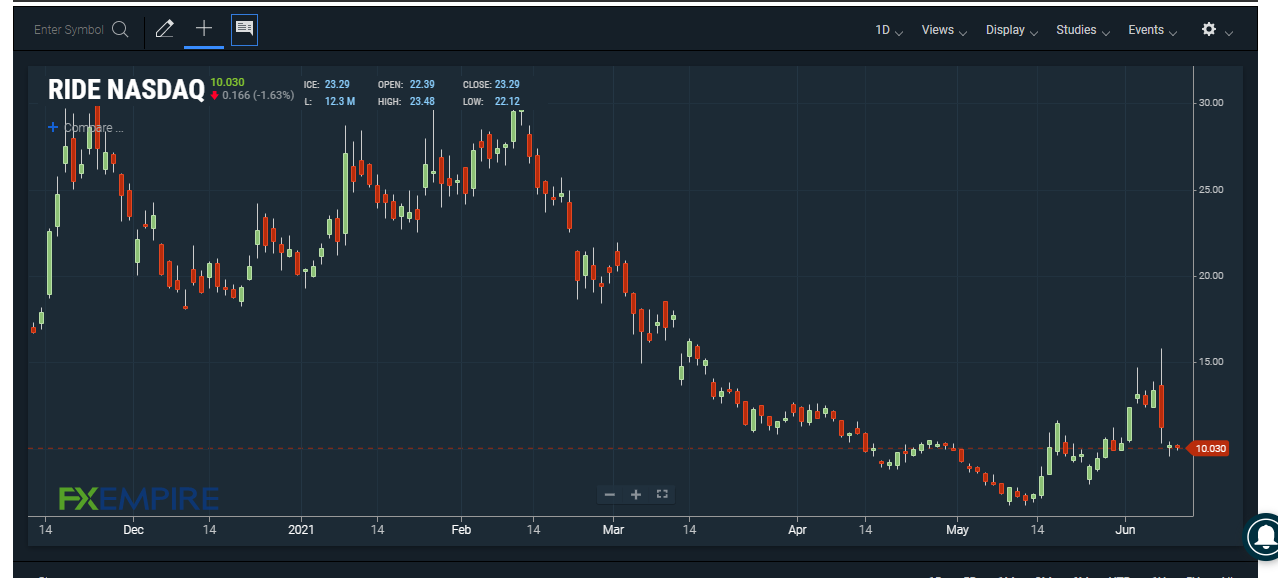1278x578 pixels.
Task: Click the Dec date axis label
Action: click(134, 529)
